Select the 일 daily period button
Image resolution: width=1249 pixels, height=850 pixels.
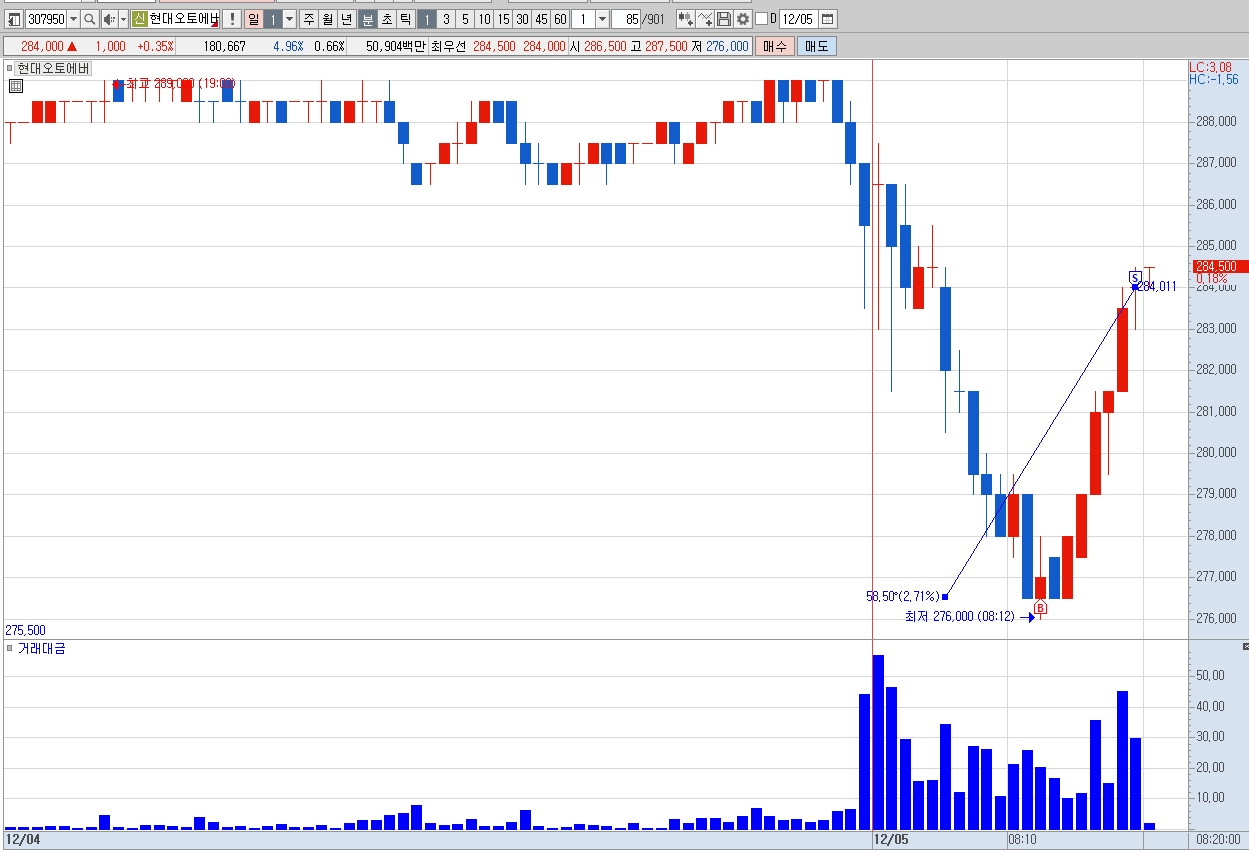click(254, 19)
